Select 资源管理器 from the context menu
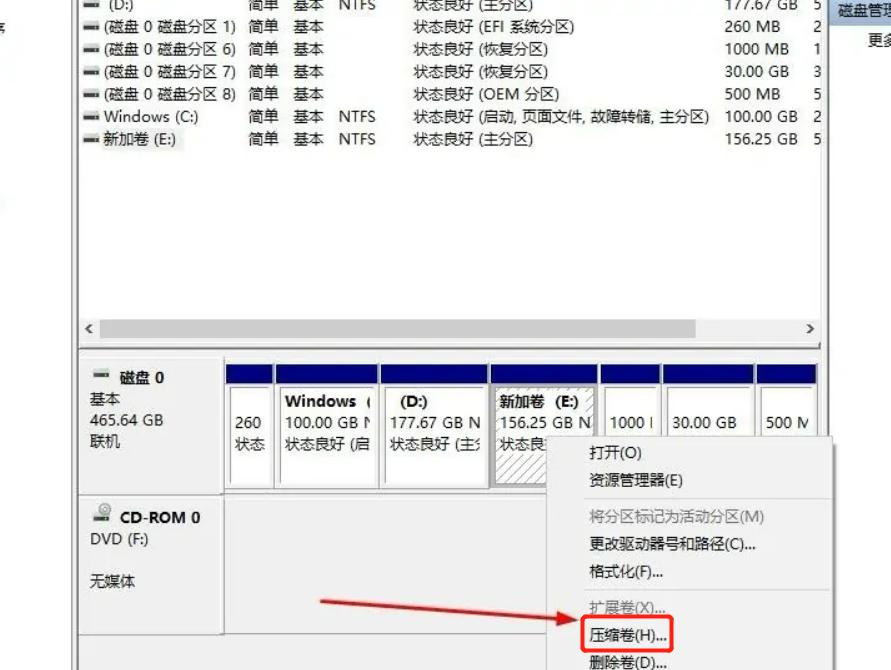This screenshot has height=670, width=891. (638, 480)
